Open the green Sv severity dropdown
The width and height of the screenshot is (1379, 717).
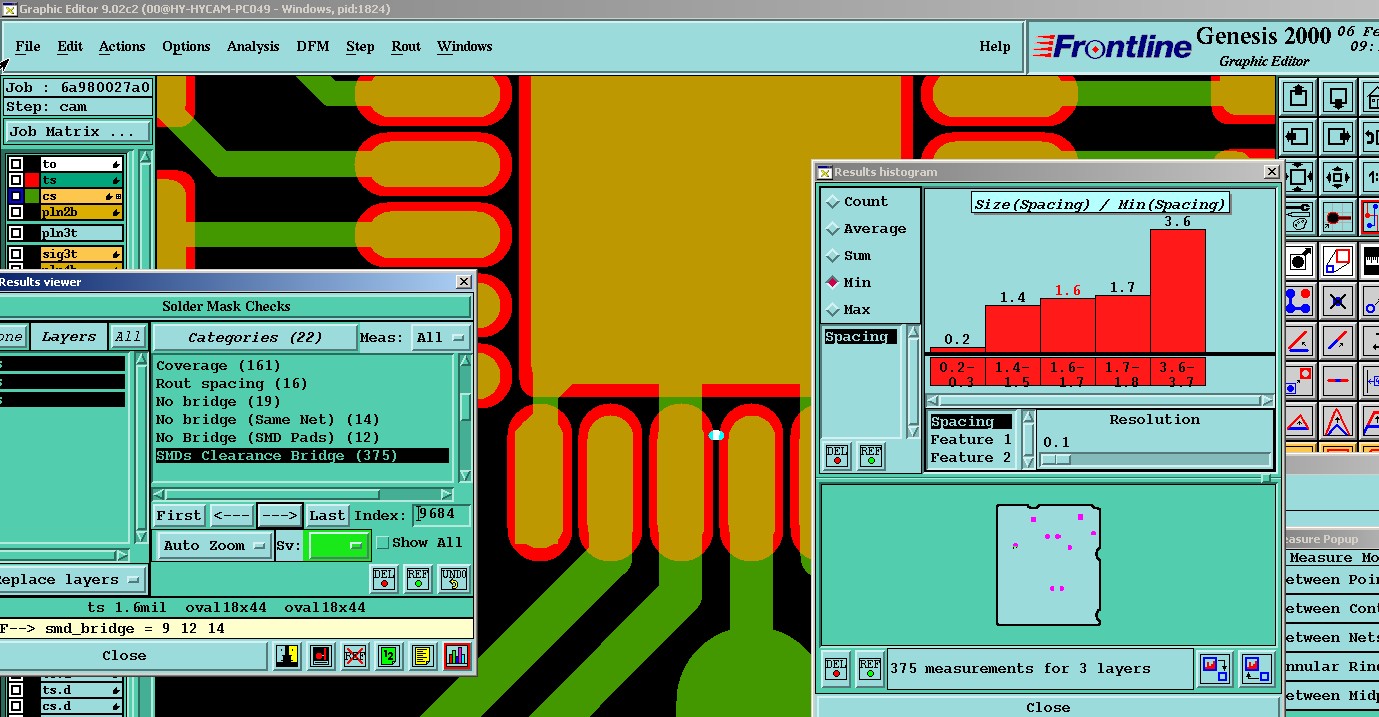tap(339, 545)
